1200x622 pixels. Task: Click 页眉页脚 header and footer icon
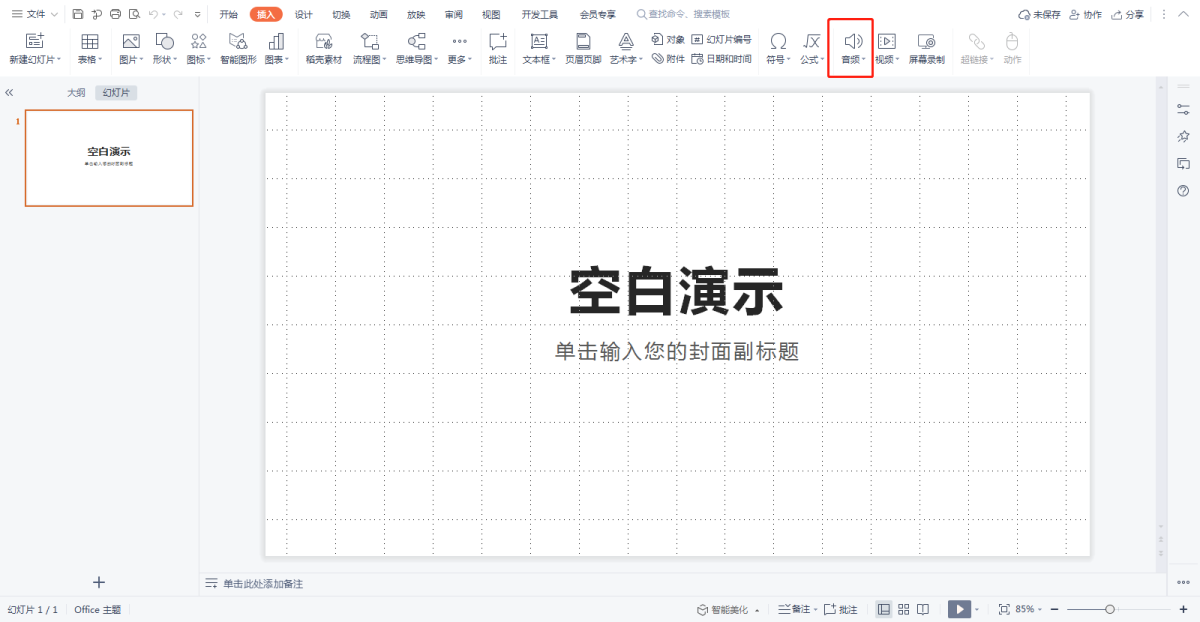(583, 41)
